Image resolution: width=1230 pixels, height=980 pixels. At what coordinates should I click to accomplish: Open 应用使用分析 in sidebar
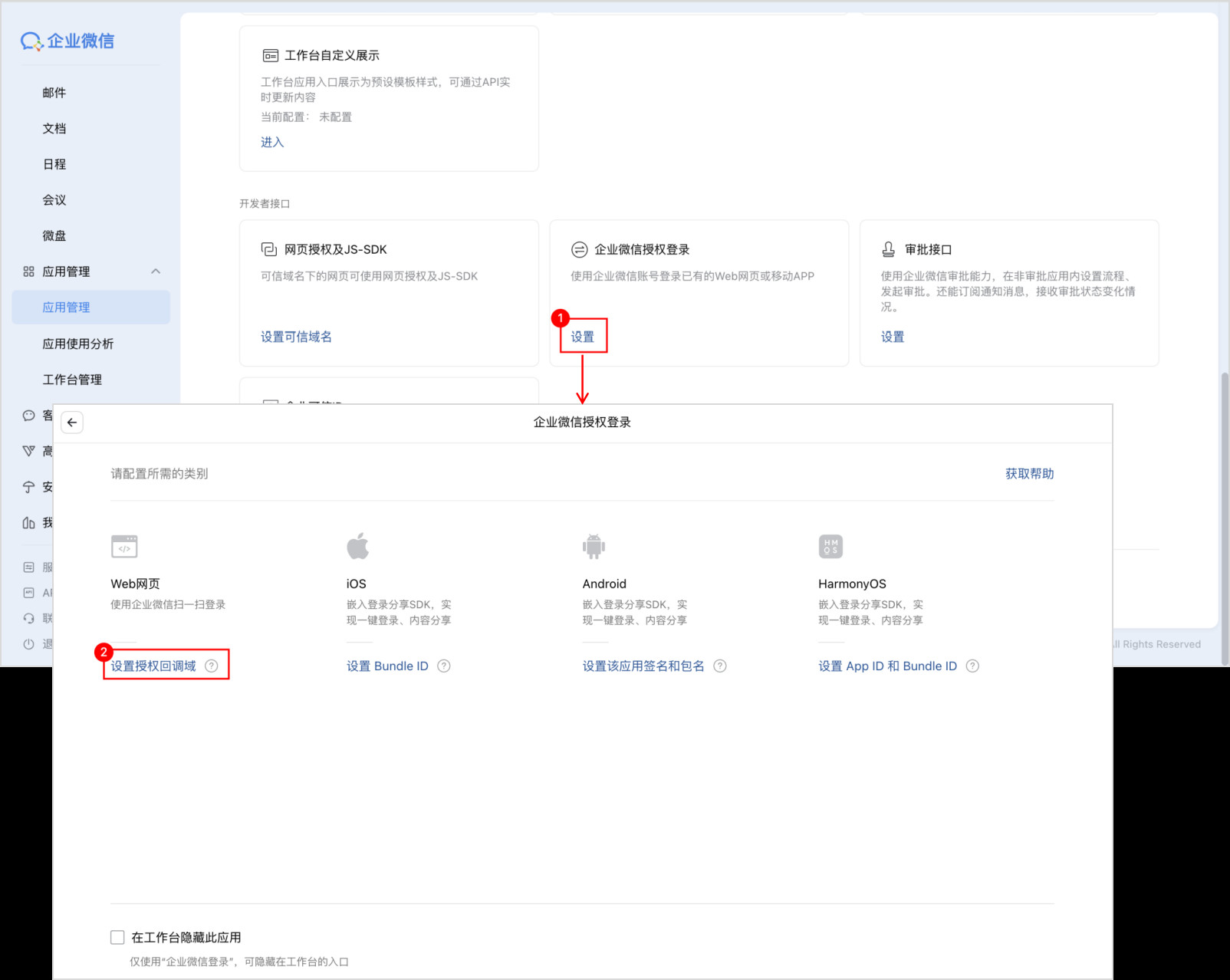tap(78, 344)
